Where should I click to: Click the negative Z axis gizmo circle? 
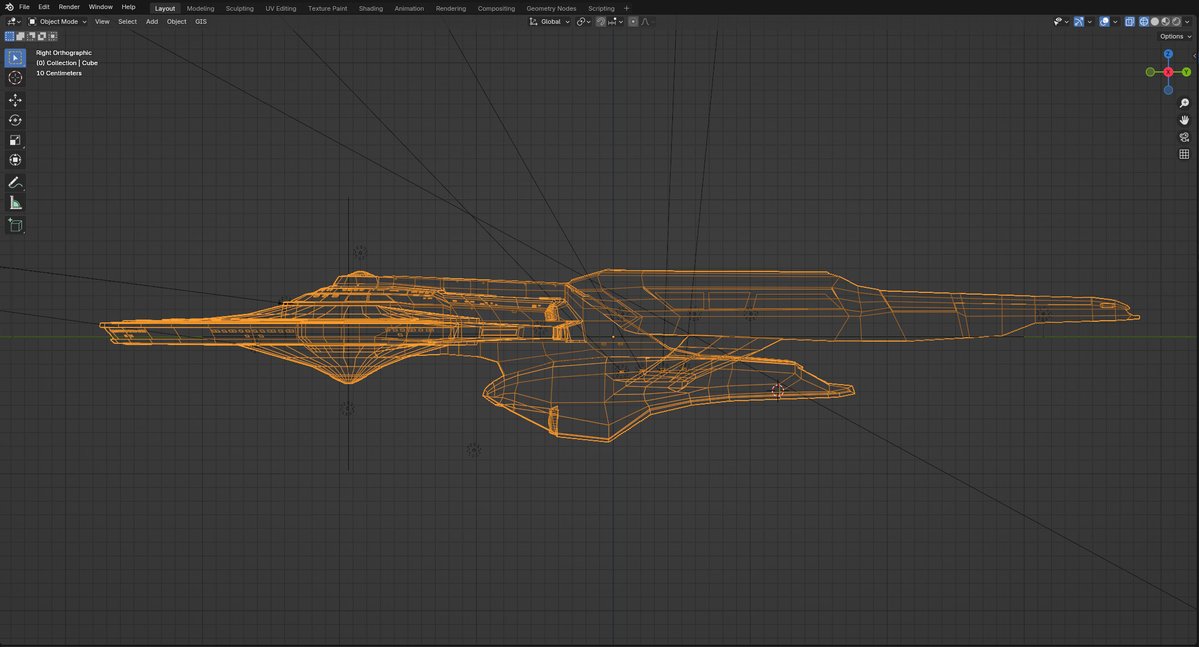pos(1168,89)
